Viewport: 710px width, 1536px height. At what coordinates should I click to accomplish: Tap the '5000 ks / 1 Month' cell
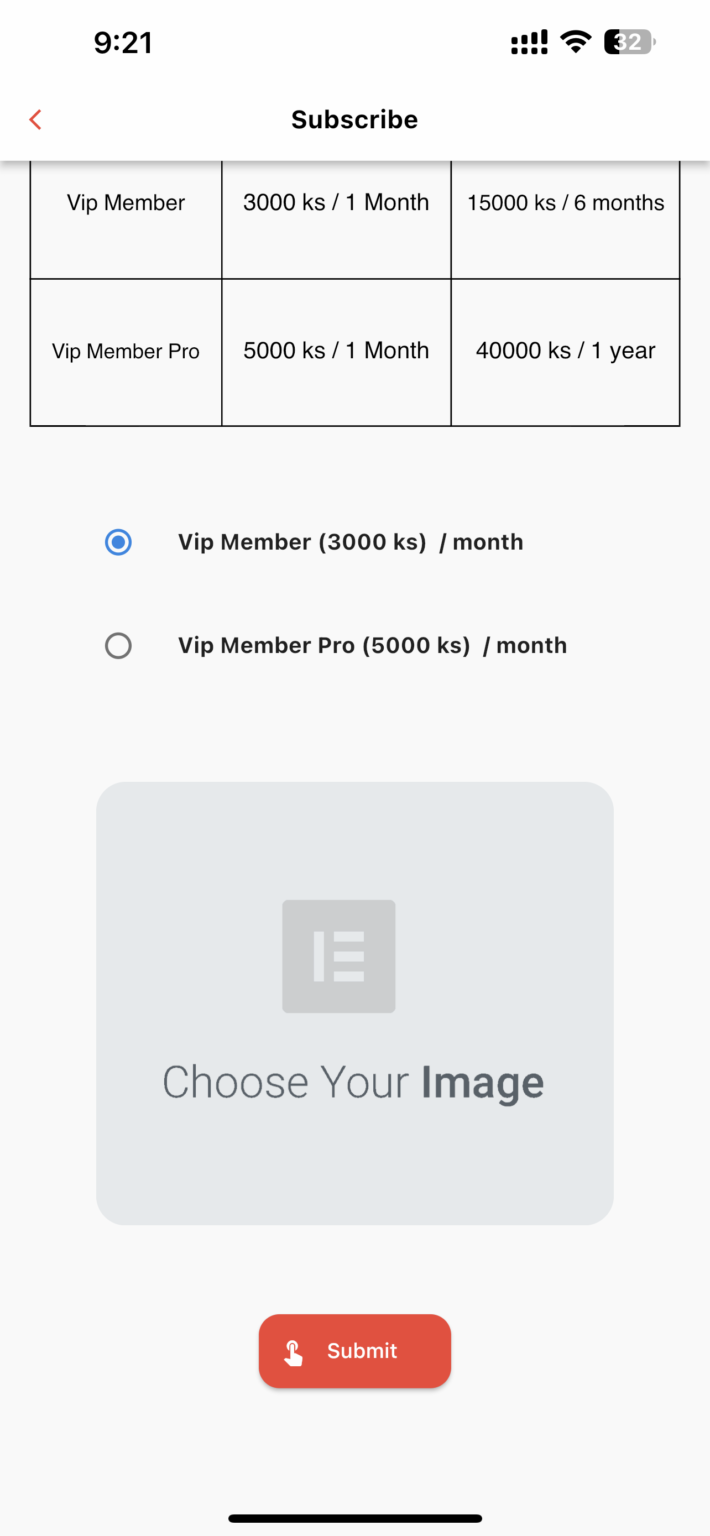(x=336, y=351)
